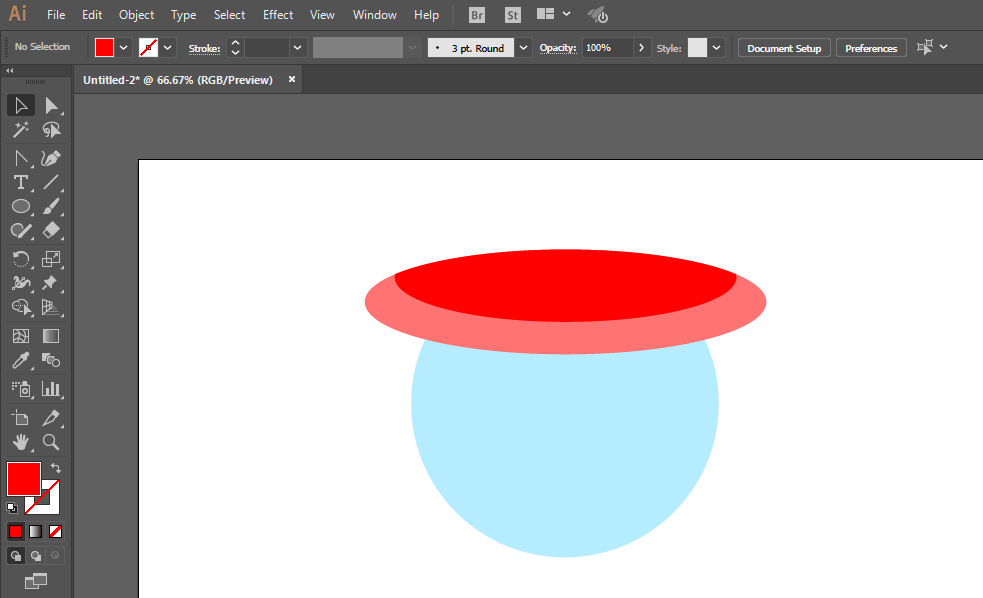Viewport: 983px width, 598px height.
Task: Open the align options dropdown arrow
Action: (x=944, y=47)
